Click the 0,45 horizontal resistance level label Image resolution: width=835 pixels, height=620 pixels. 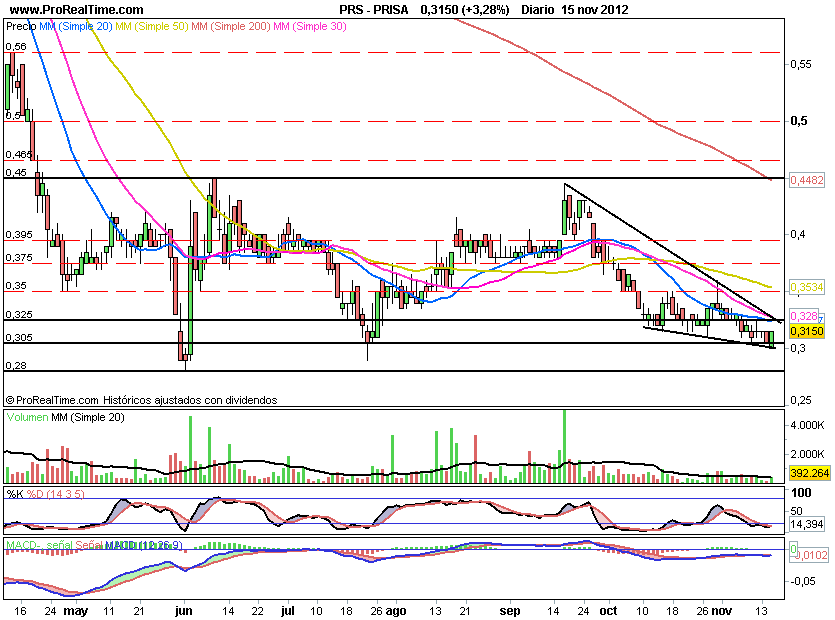pos(15,172)
